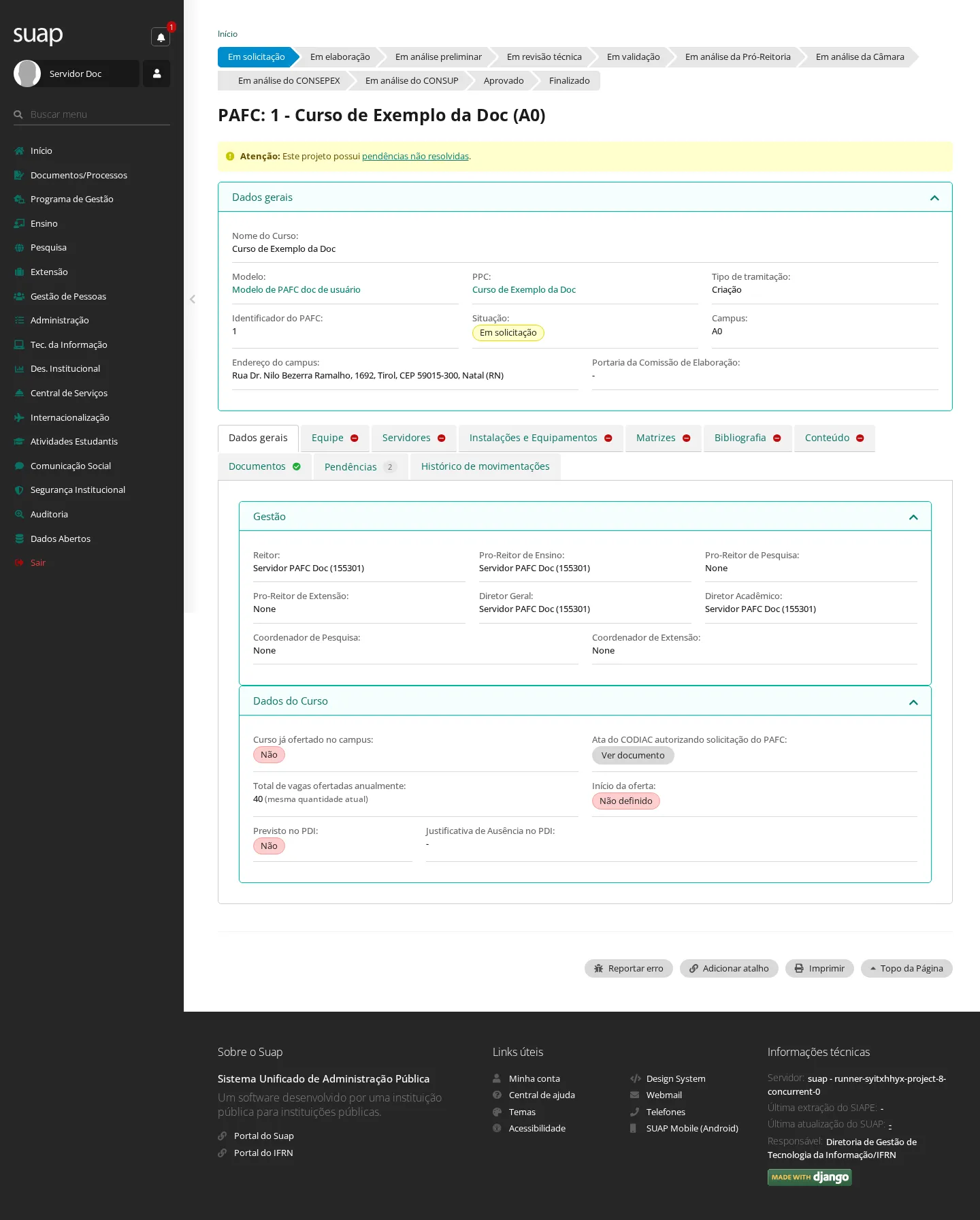Viewport: 980px width, 1220px height.
Task: Open the notifications bell icon
Action: click(x=161, y=37)
